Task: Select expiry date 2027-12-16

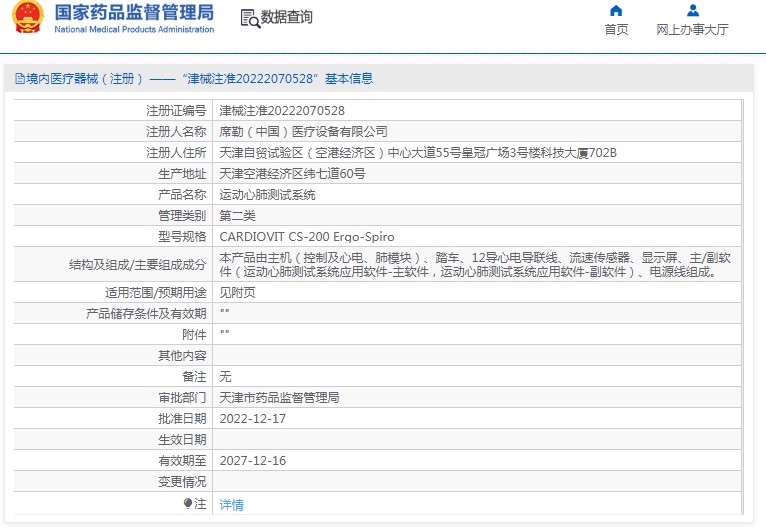Action: pyautogui.click(x=253, y=461)
